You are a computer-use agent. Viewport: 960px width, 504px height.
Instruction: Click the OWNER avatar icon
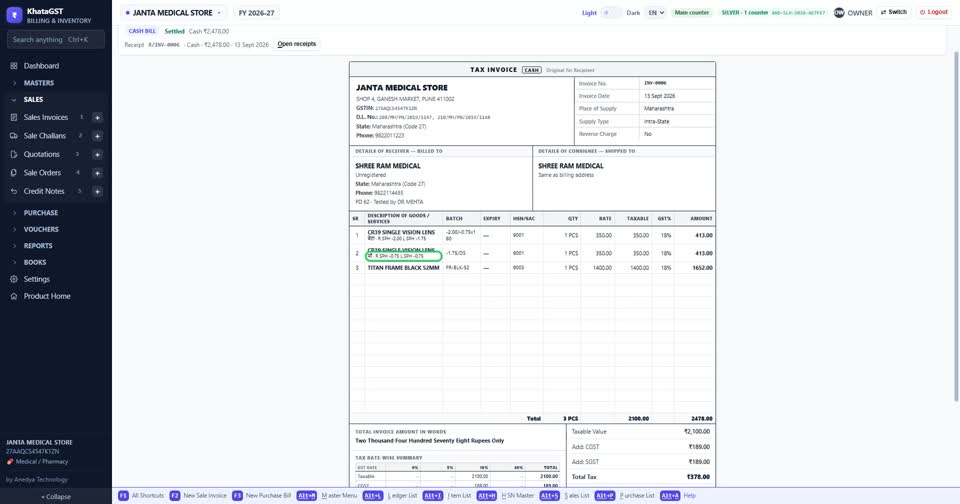click(x=839, y=12)
